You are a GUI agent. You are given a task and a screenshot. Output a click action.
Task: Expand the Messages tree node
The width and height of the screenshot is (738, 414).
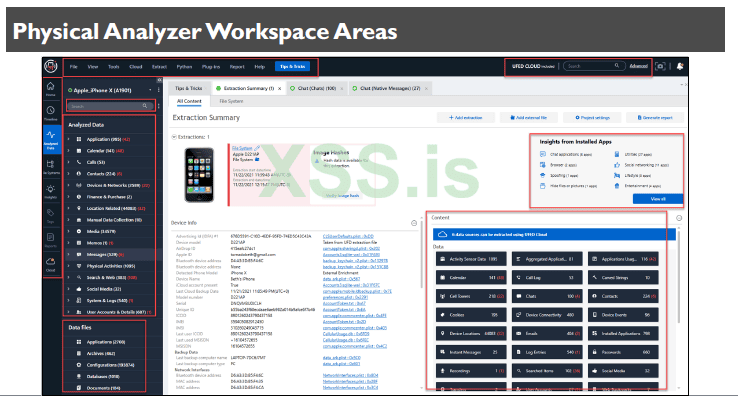tap(69, 254)
